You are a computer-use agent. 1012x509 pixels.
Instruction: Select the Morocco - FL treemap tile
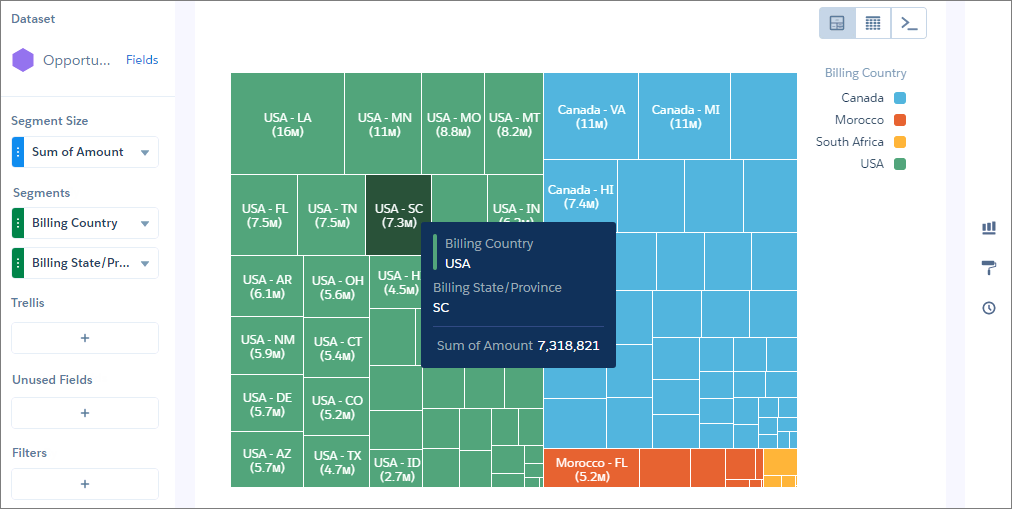click(591, 469)
